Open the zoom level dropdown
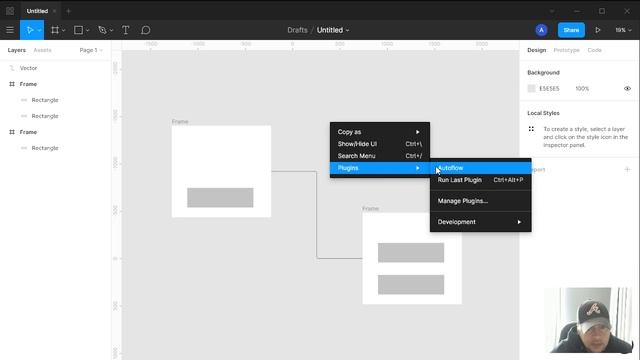This screenshot has height=360, width=640. coord(623,30)
